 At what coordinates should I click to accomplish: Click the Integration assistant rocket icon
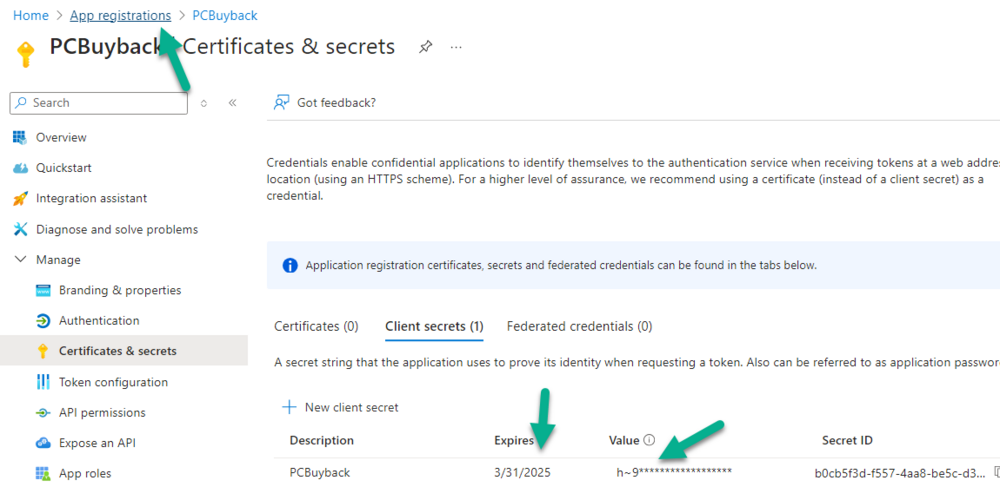click(x=20, y=199)
